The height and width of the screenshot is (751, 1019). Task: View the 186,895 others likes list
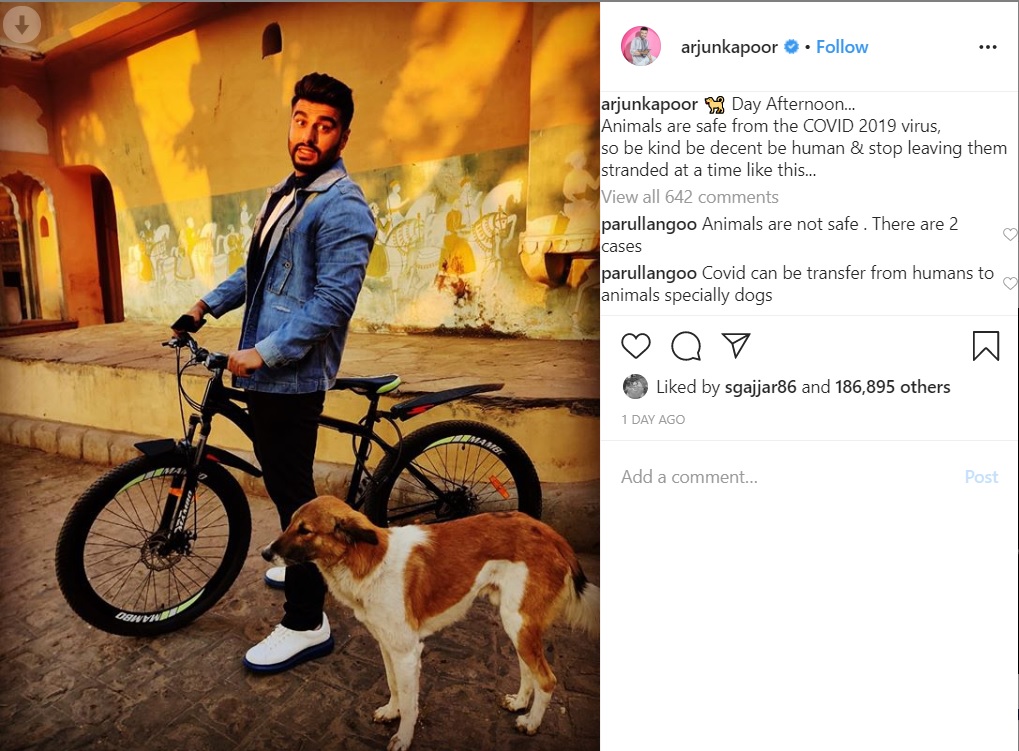click(x=892, y=387)
